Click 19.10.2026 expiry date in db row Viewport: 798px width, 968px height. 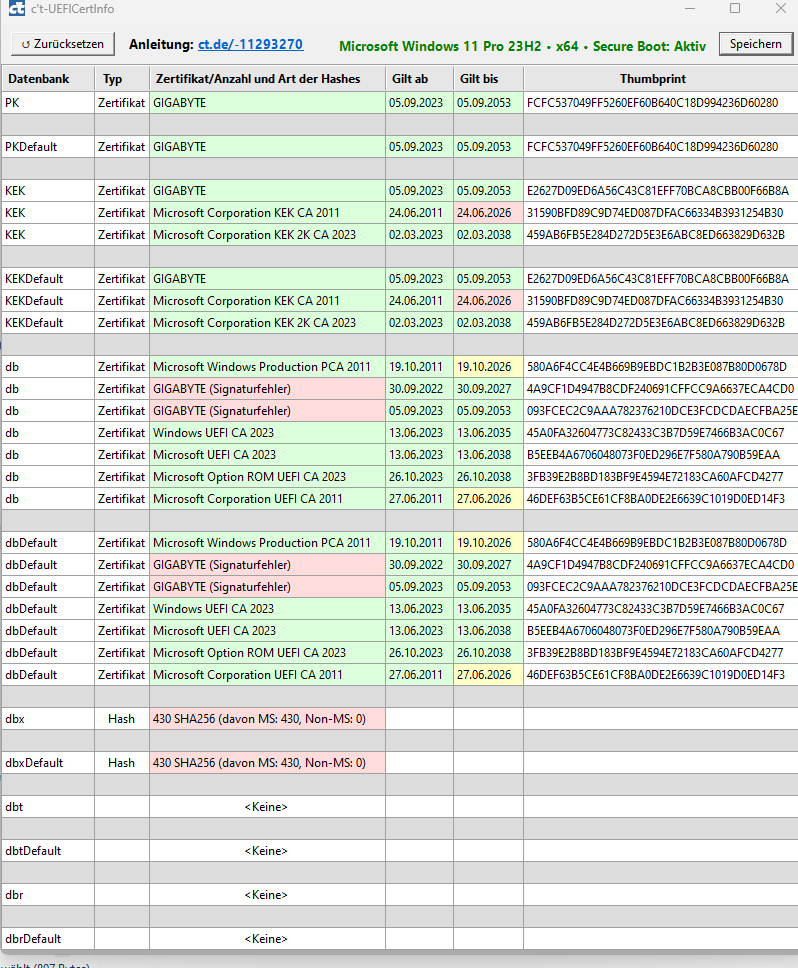pos(488,367)
